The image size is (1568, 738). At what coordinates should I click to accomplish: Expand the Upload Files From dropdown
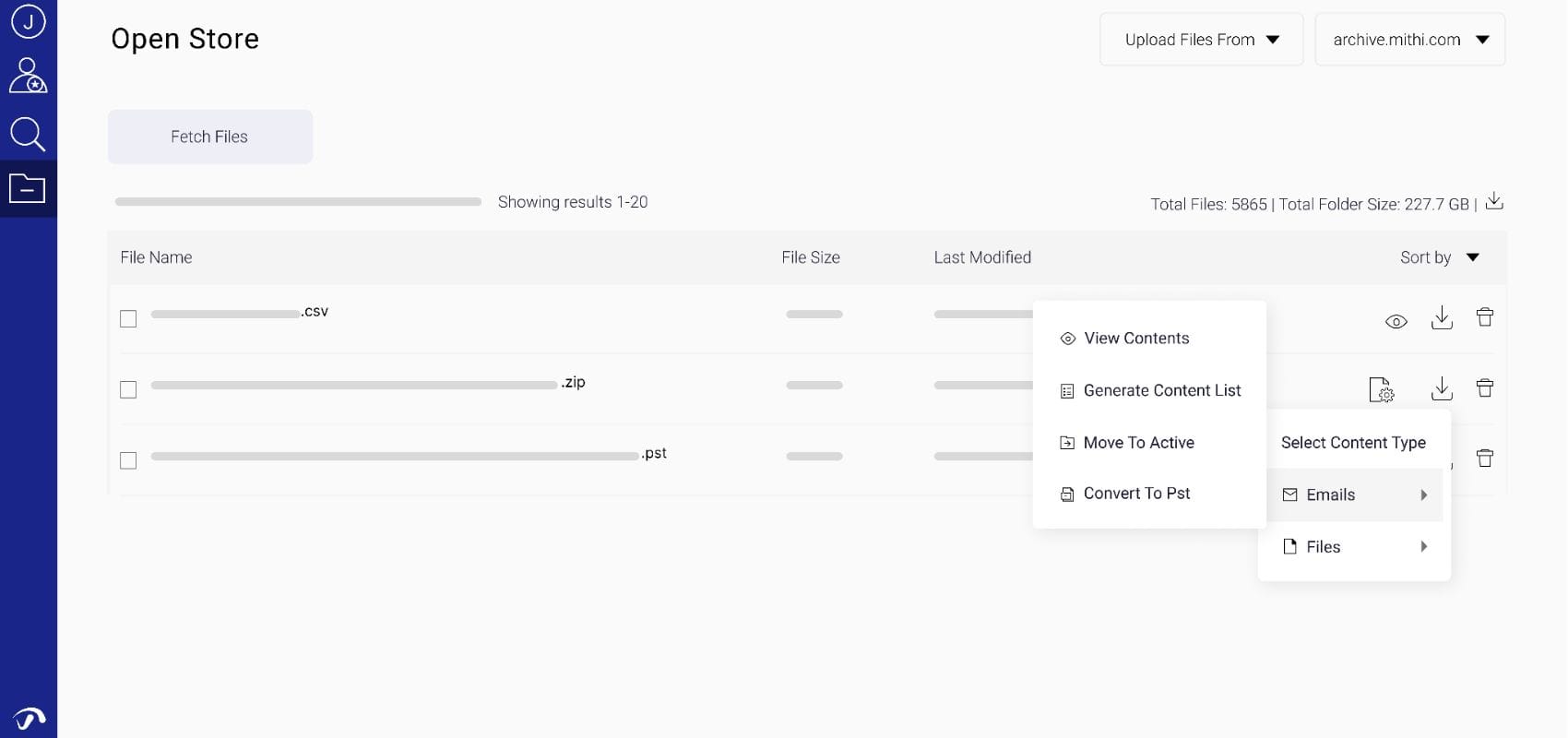[x=1201, y=40]
